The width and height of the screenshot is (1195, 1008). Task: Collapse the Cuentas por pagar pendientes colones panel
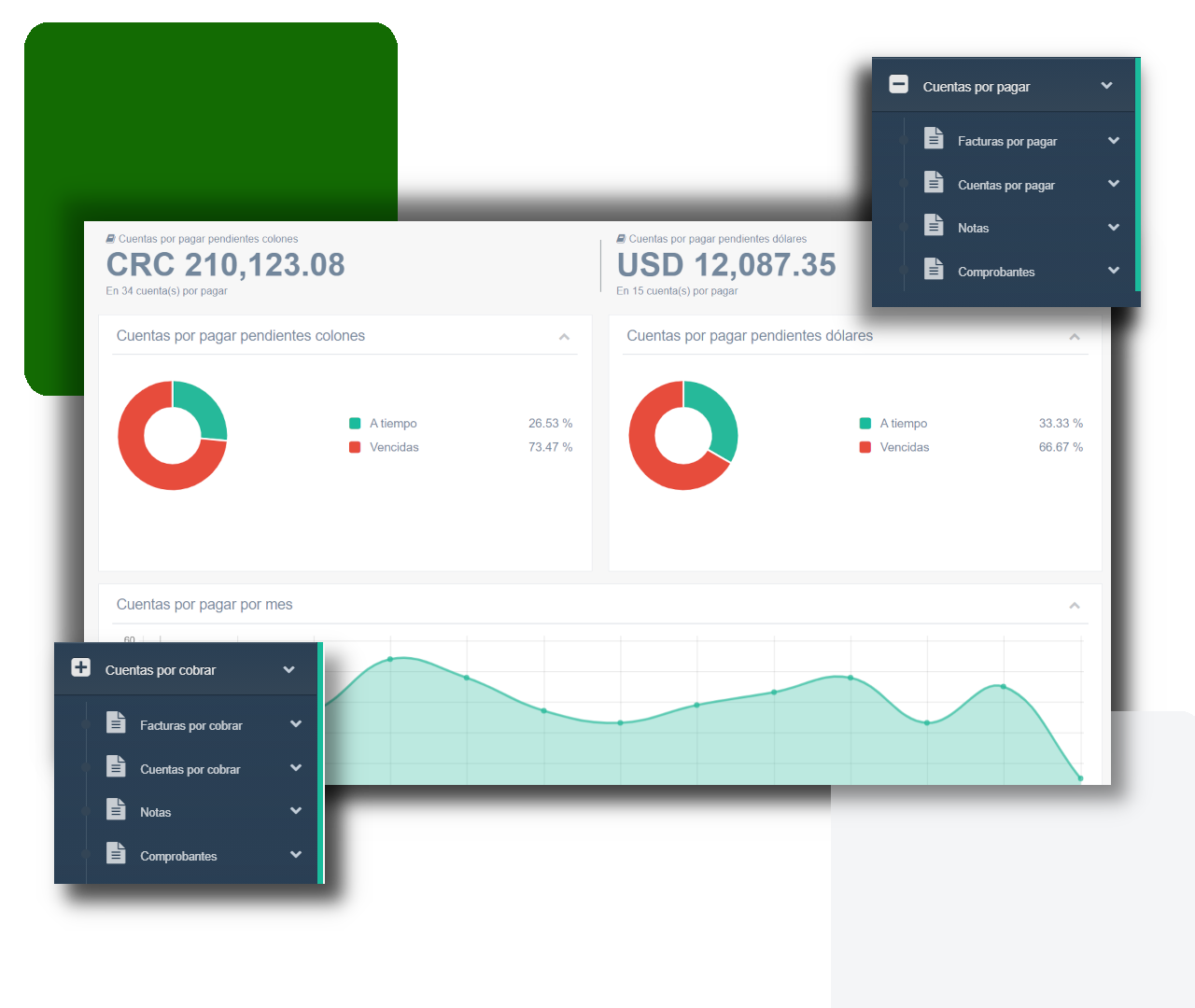pos(564,337)
